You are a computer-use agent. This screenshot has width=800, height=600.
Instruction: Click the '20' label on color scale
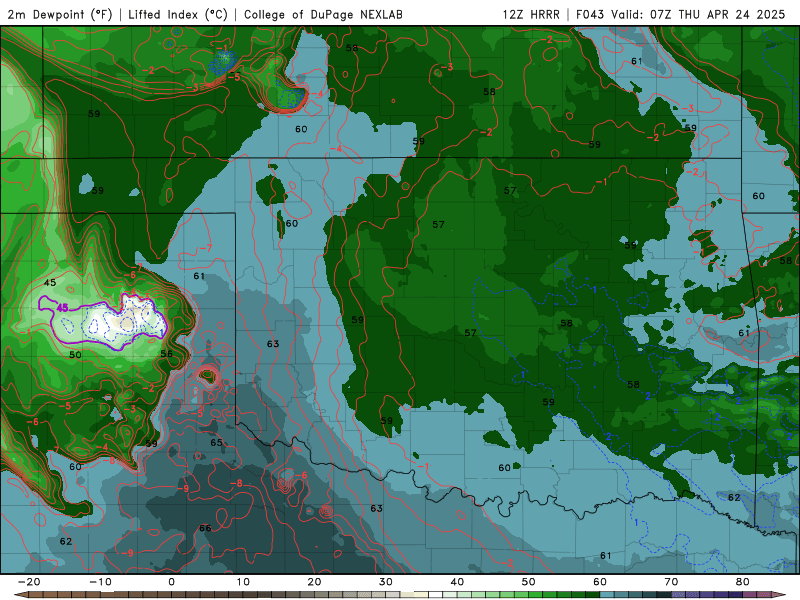pos(314,582)
